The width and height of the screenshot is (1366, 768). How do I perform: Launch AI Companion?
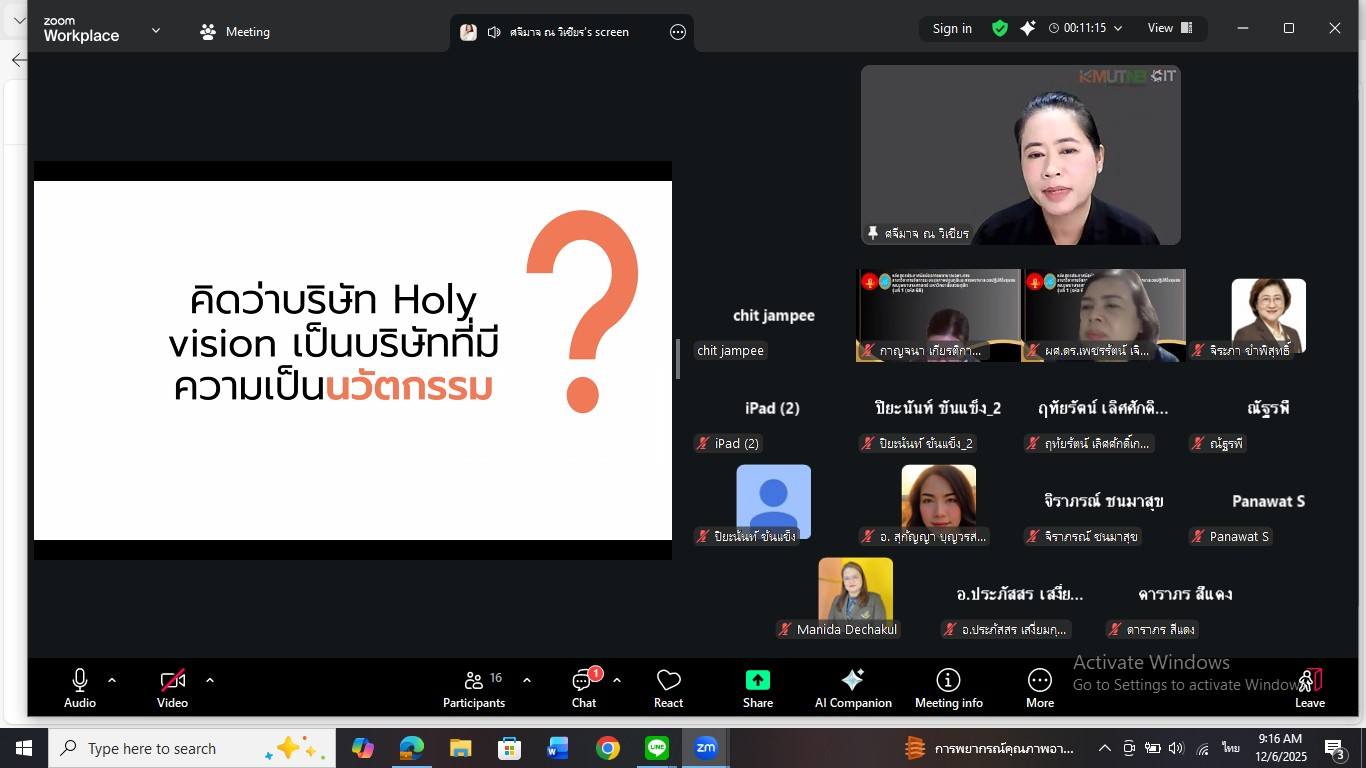coord(852,688)
